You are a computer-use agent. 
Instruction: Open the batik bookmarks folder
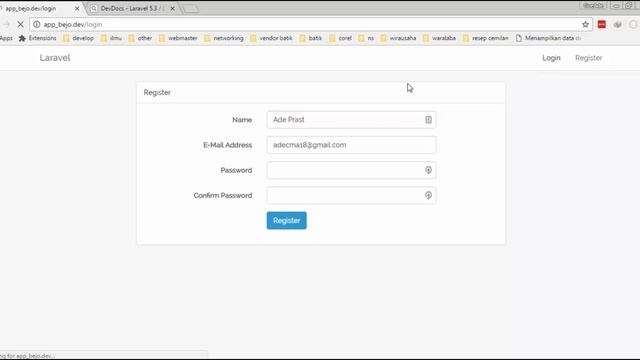tap(311, 38)
